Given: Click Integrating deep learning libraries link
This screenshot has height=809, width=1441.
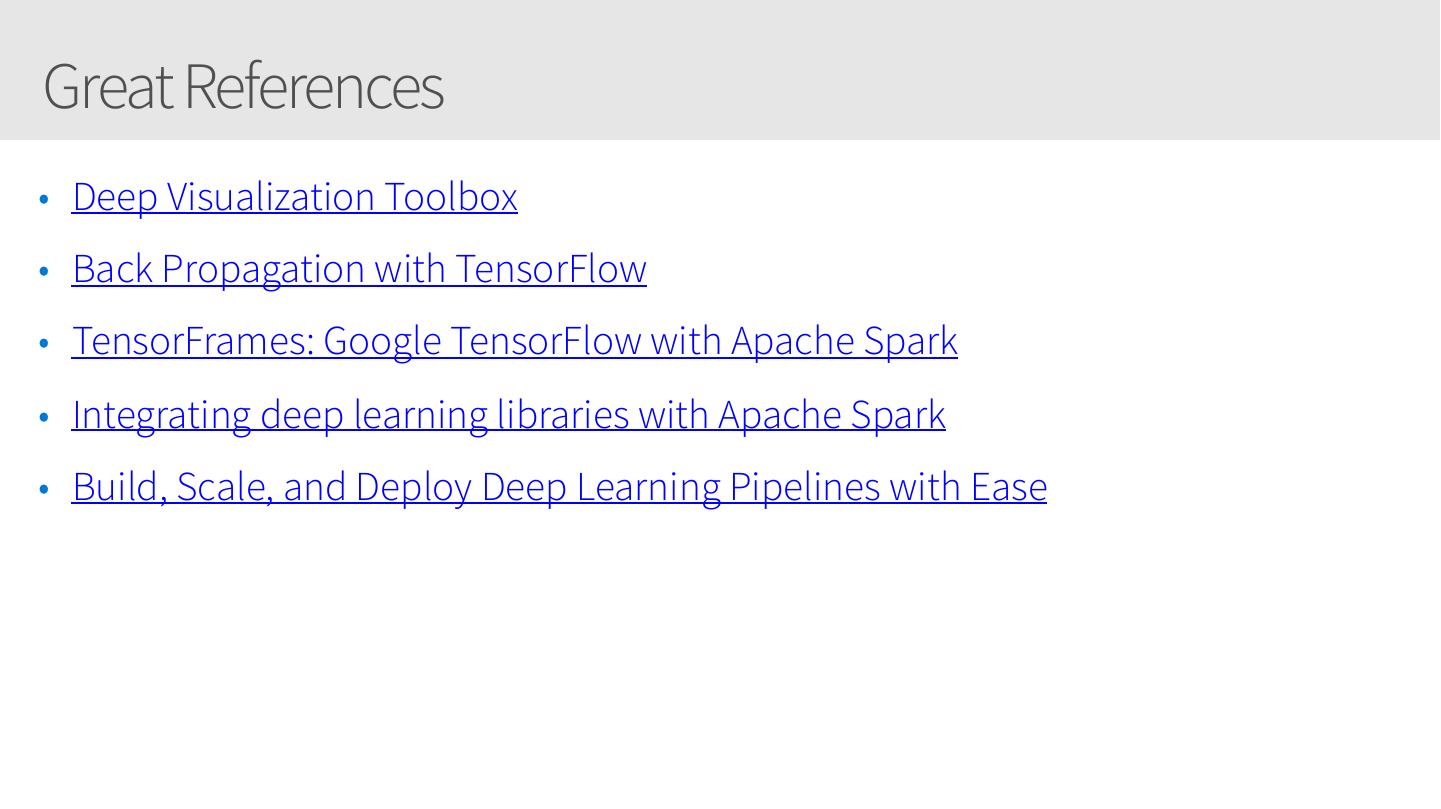Looking at the screenshot, I should pos(508,414).
